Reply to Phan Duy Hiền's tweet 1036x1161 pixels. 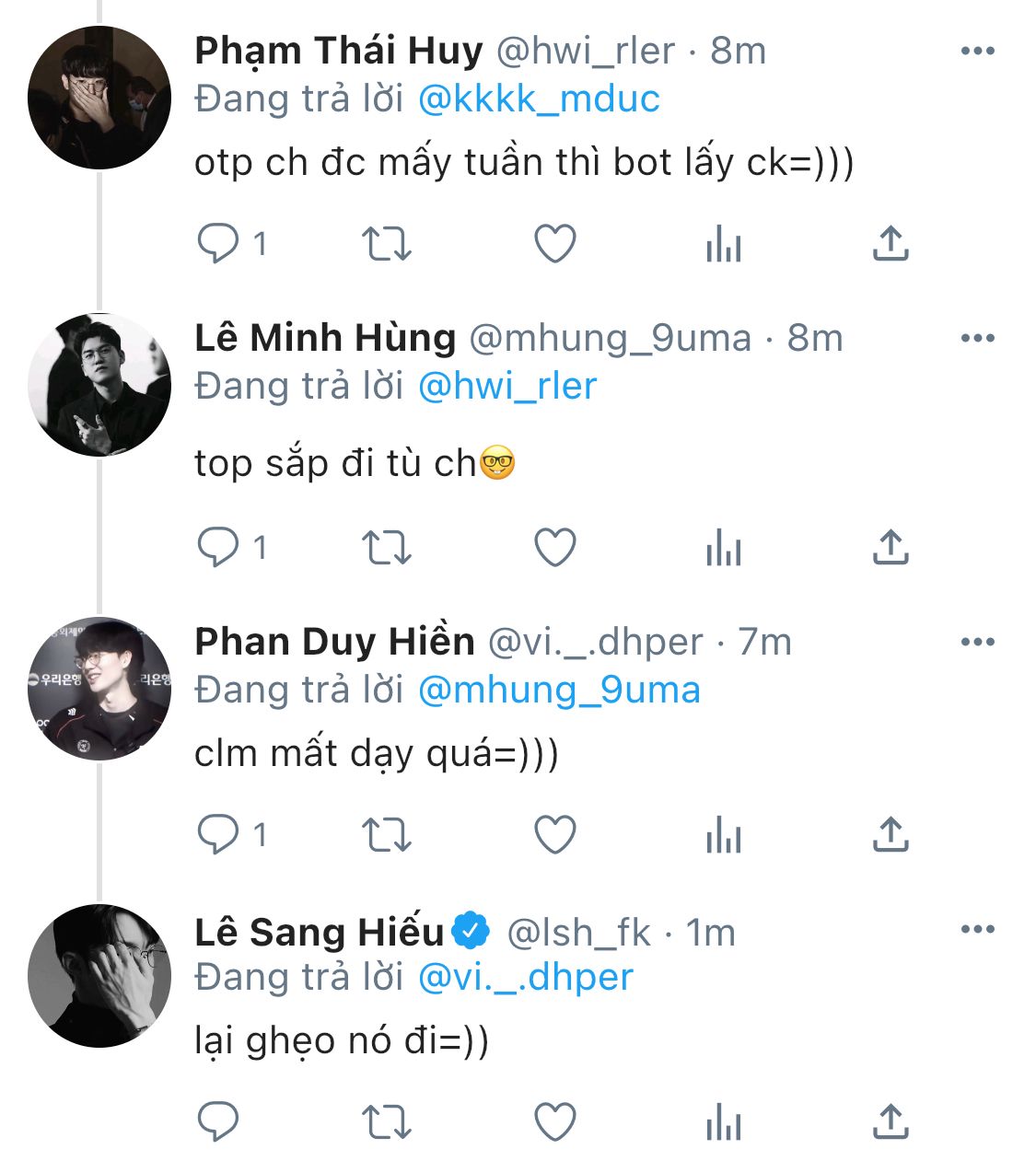(x=218, y=835)
